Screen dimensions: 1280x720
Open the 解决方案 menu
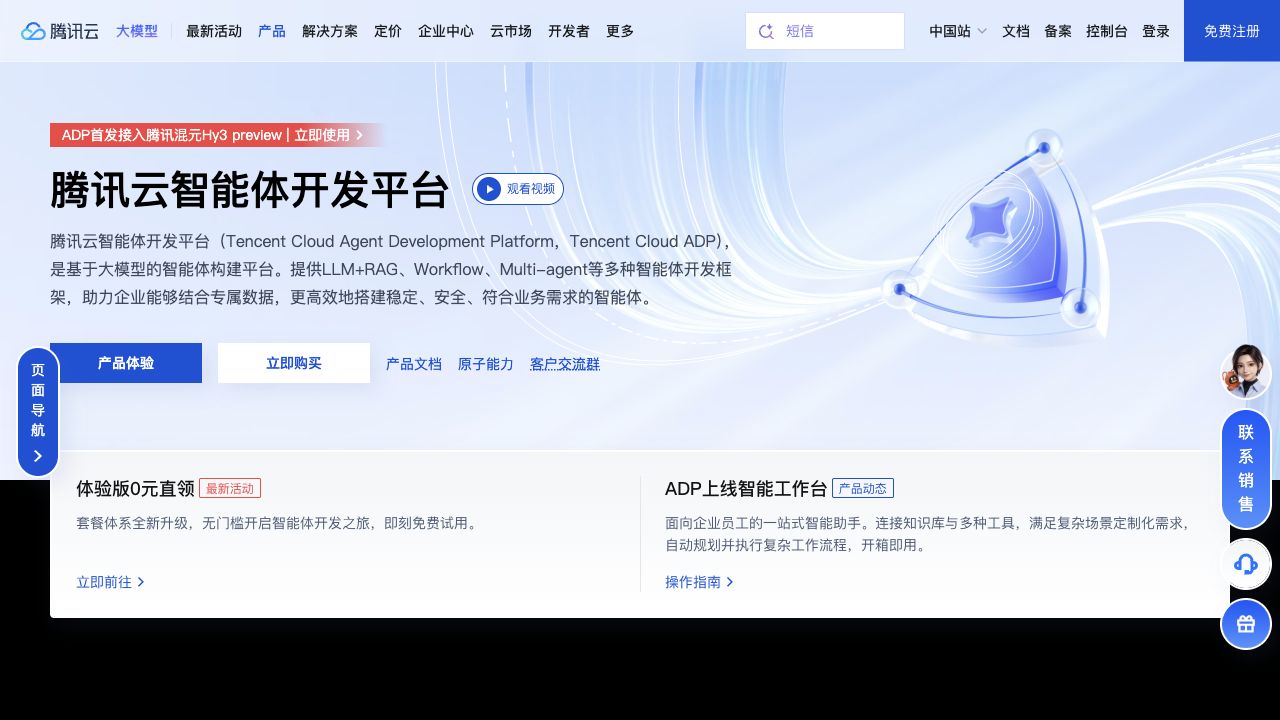[330, 31]
